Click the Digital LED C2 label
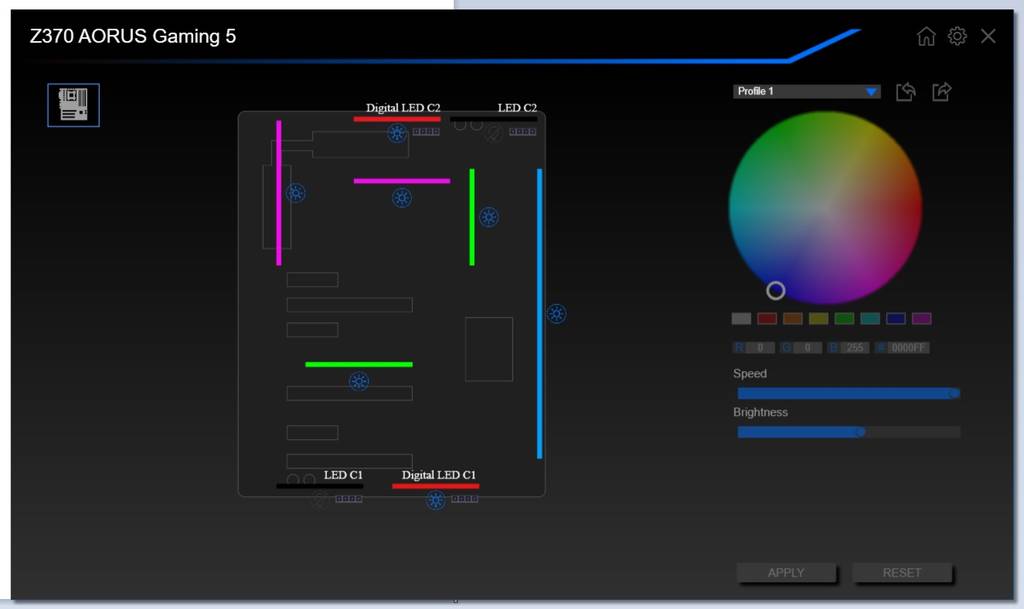The image size is (1024, 609). click(403, 108)
